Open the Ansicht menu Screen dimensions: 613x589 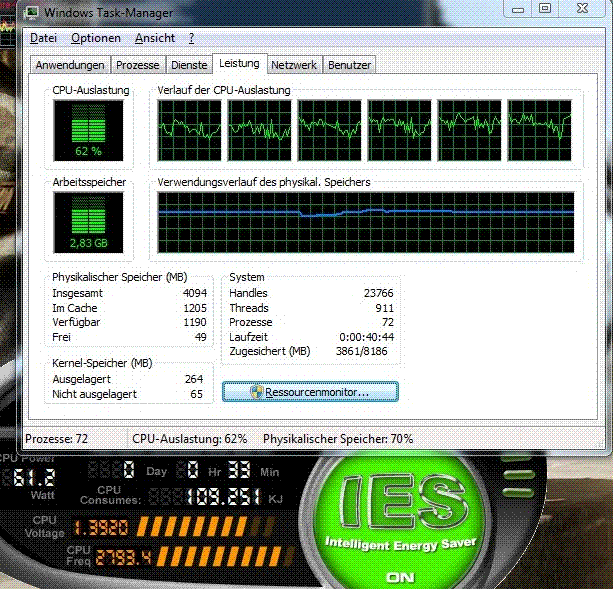pyautogui.click(x=155, y=38)
